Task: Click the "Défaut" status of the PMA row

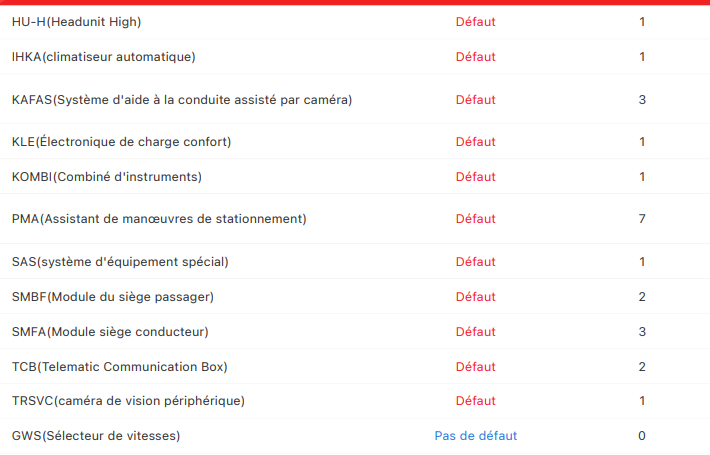Action: pyautogui.click(x=476, y=219)
